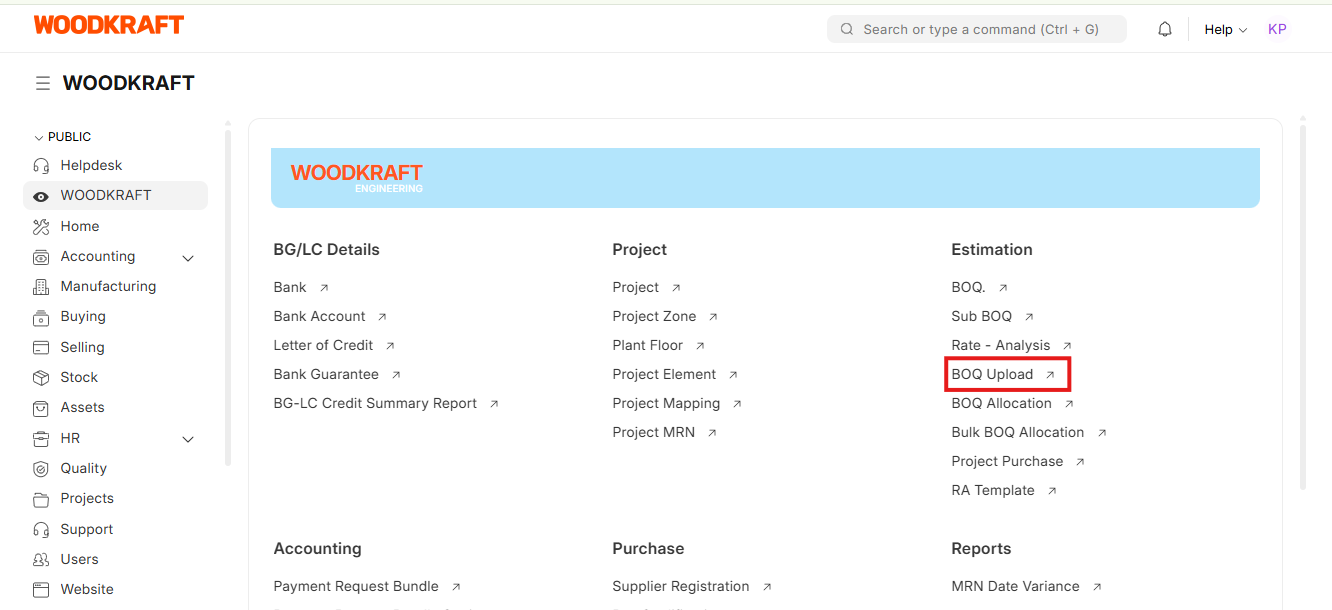Viewport: 1332px width, 610px height.
Task: Click the Assets icon in sidebar
Action: (41, 408)
